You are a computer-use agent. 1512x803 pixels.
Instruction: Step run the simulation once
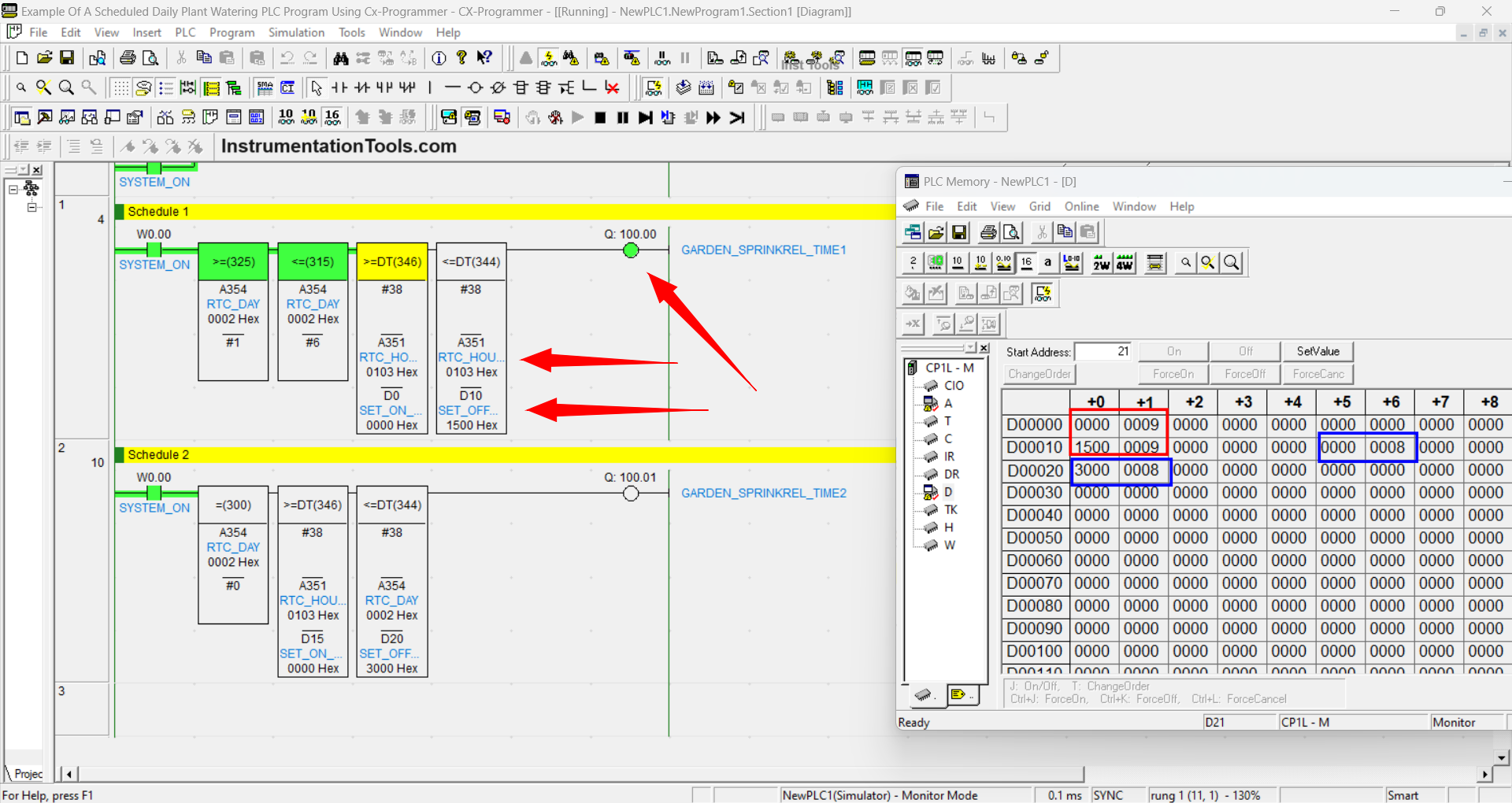coord(646,117)
